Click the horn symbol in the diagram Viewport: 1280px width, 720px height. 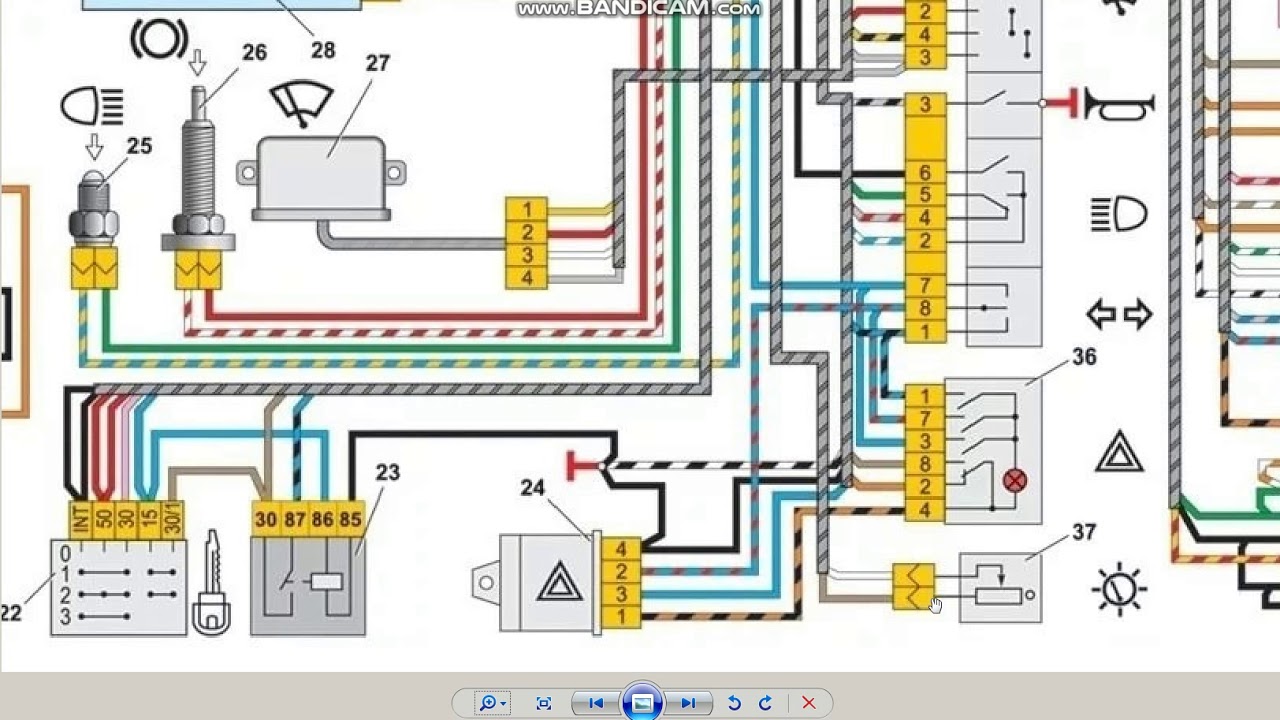click(1119, 105)
